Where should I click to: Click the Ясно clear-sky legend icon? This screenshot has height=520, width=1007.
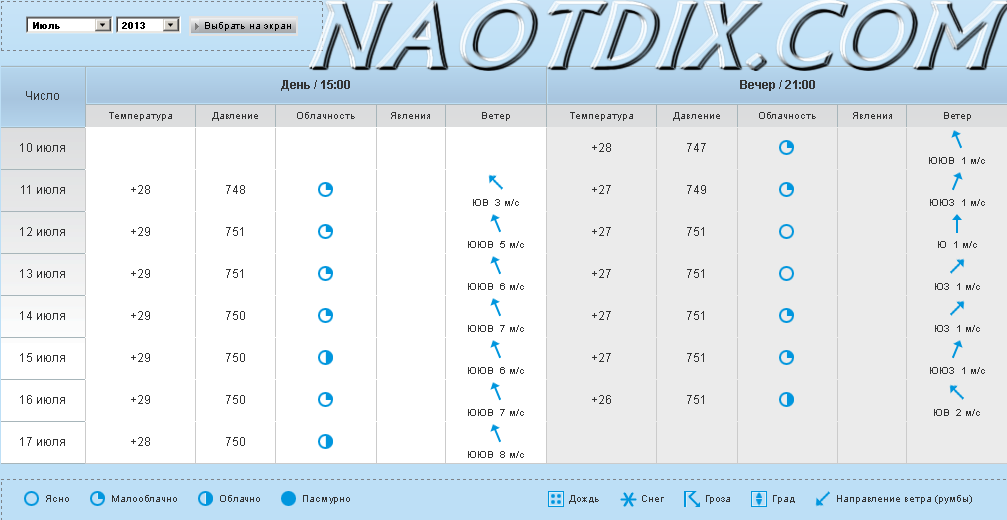pos(31,498)
